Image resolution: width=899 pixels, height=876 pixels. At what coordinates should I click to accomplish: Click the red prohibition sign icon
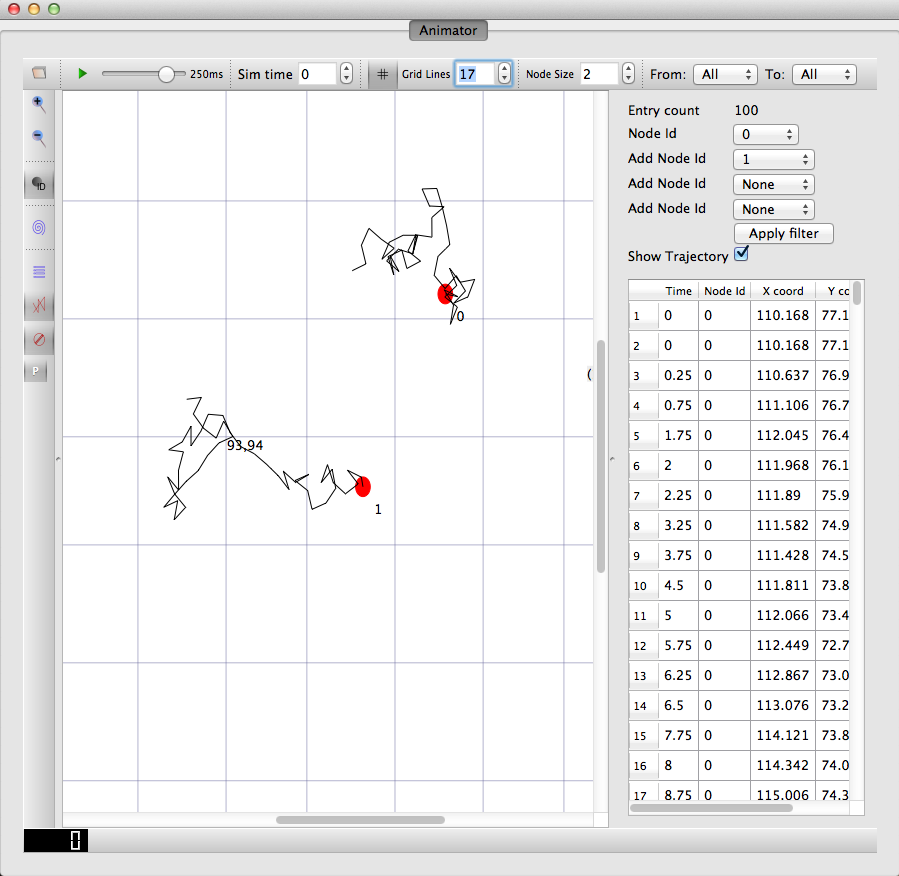tap(38, 339)
